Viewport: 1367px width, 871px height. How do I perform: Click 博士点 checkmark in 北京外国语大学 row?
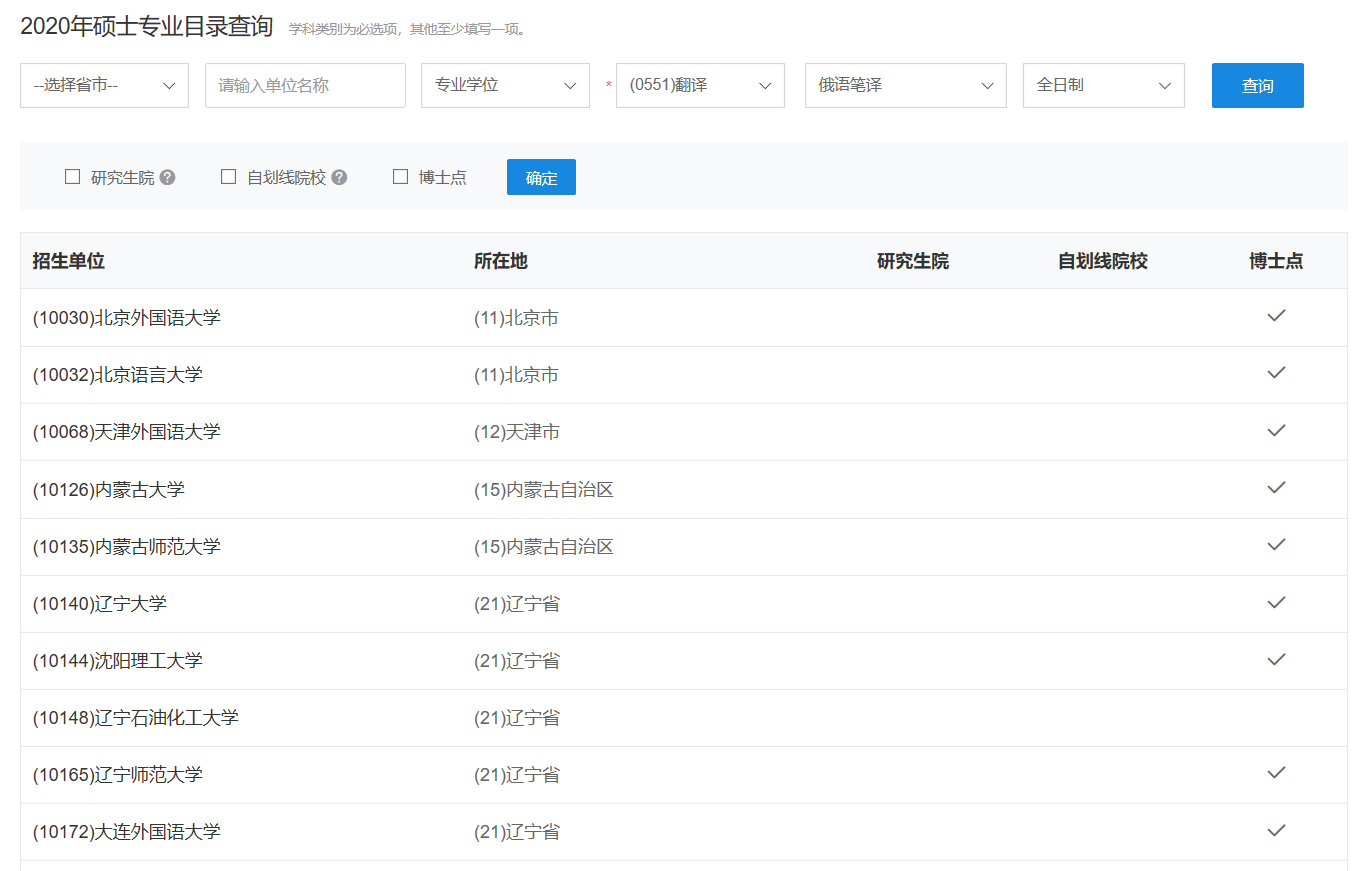[1276, 316]
